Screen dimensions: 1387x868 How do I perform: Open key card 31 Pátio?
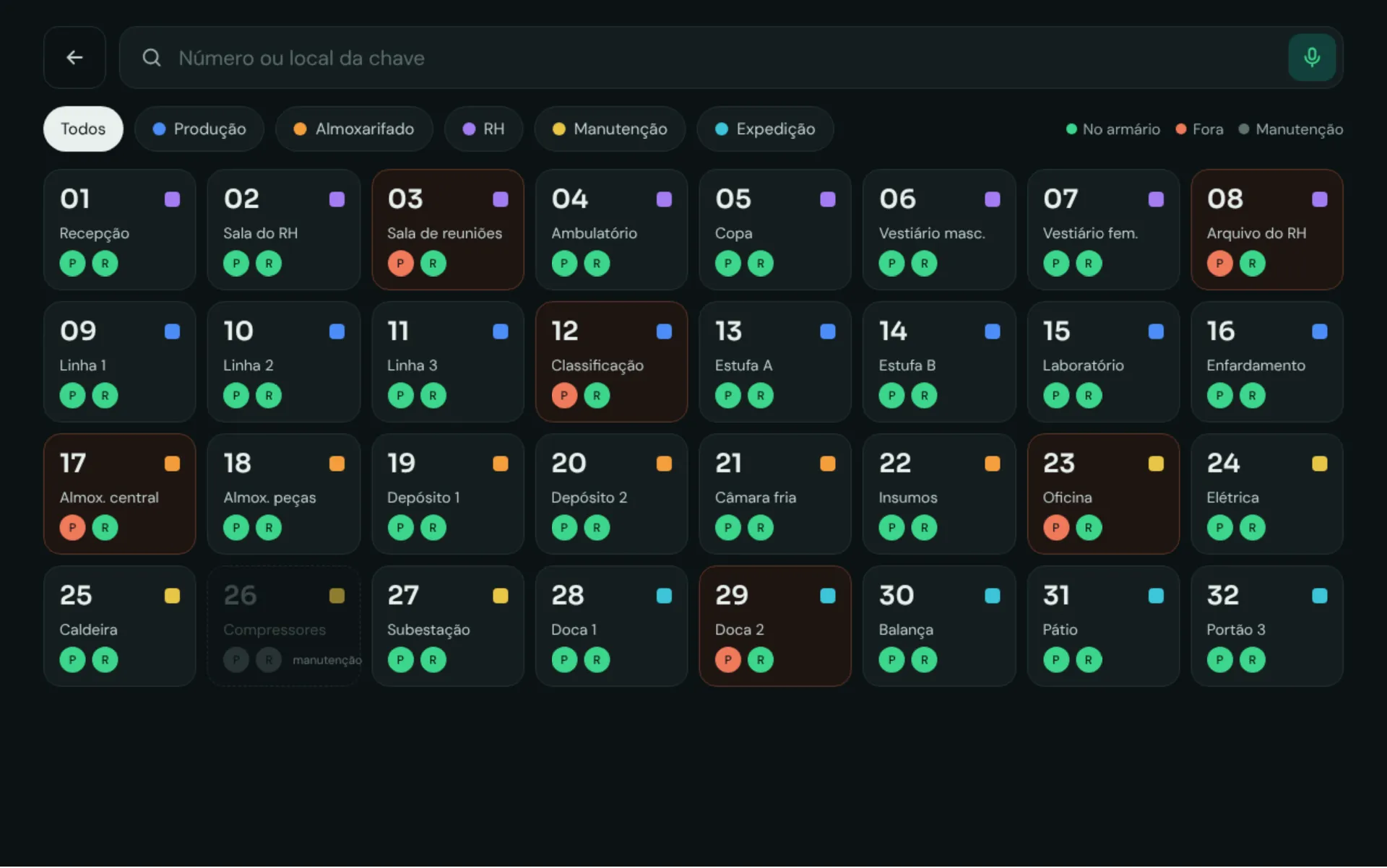(x=1103, y=626)
